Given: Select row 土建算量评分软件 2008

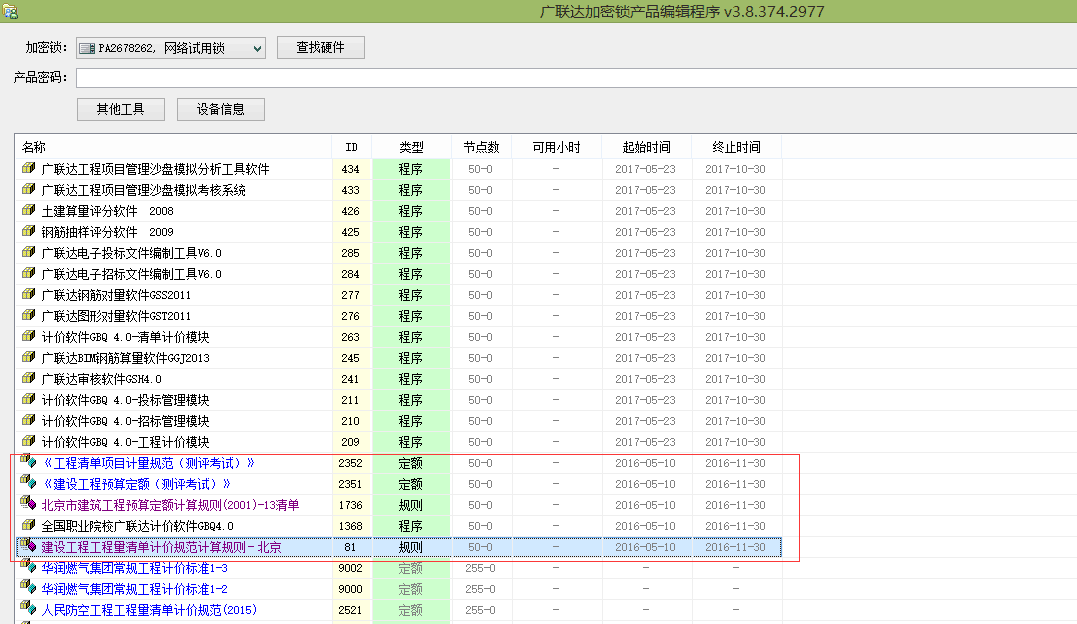Looking at the screenshot, I should (x=398, y=211).
